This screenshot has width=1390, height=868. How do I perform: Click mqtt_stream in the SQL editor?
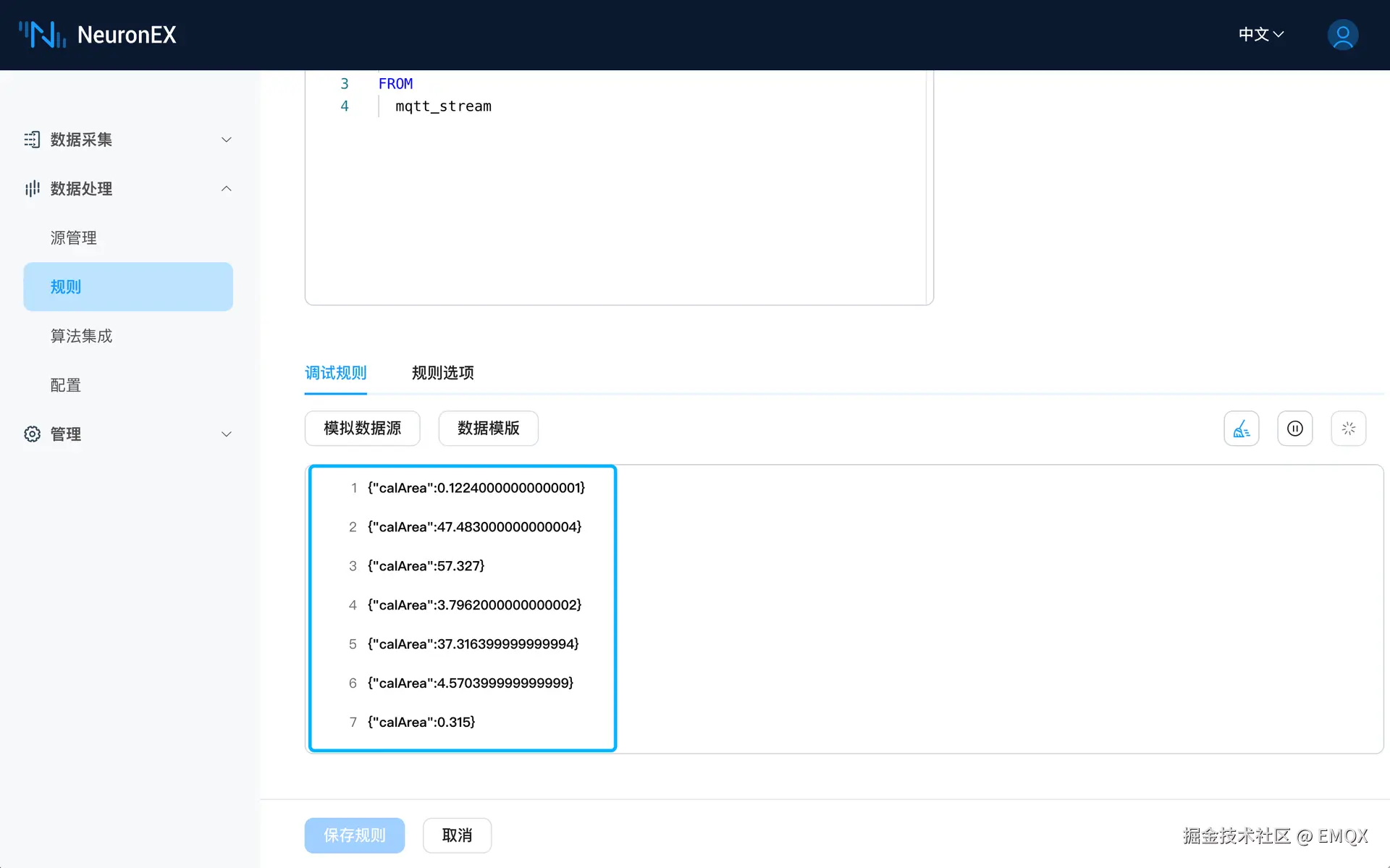pyautogui.click(x=443, y=106)
